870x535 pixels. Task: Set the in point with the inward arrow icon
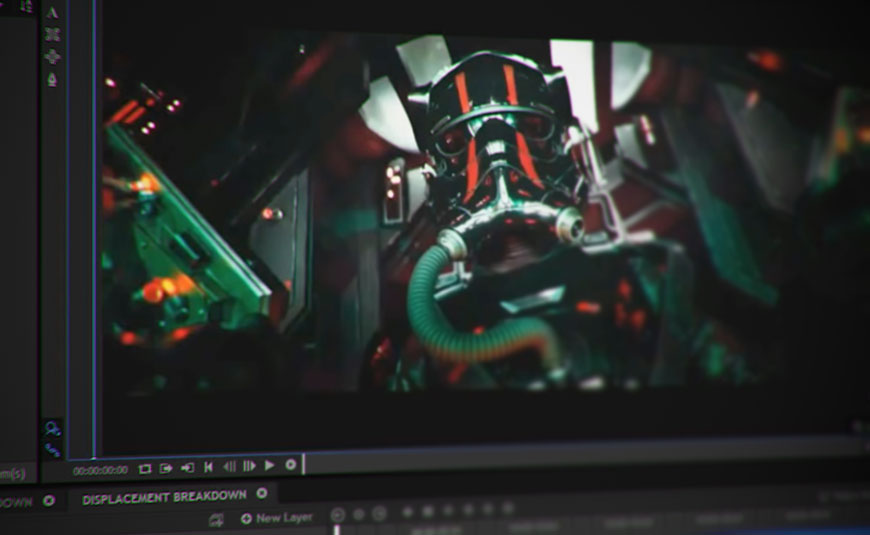pos(188,468)
